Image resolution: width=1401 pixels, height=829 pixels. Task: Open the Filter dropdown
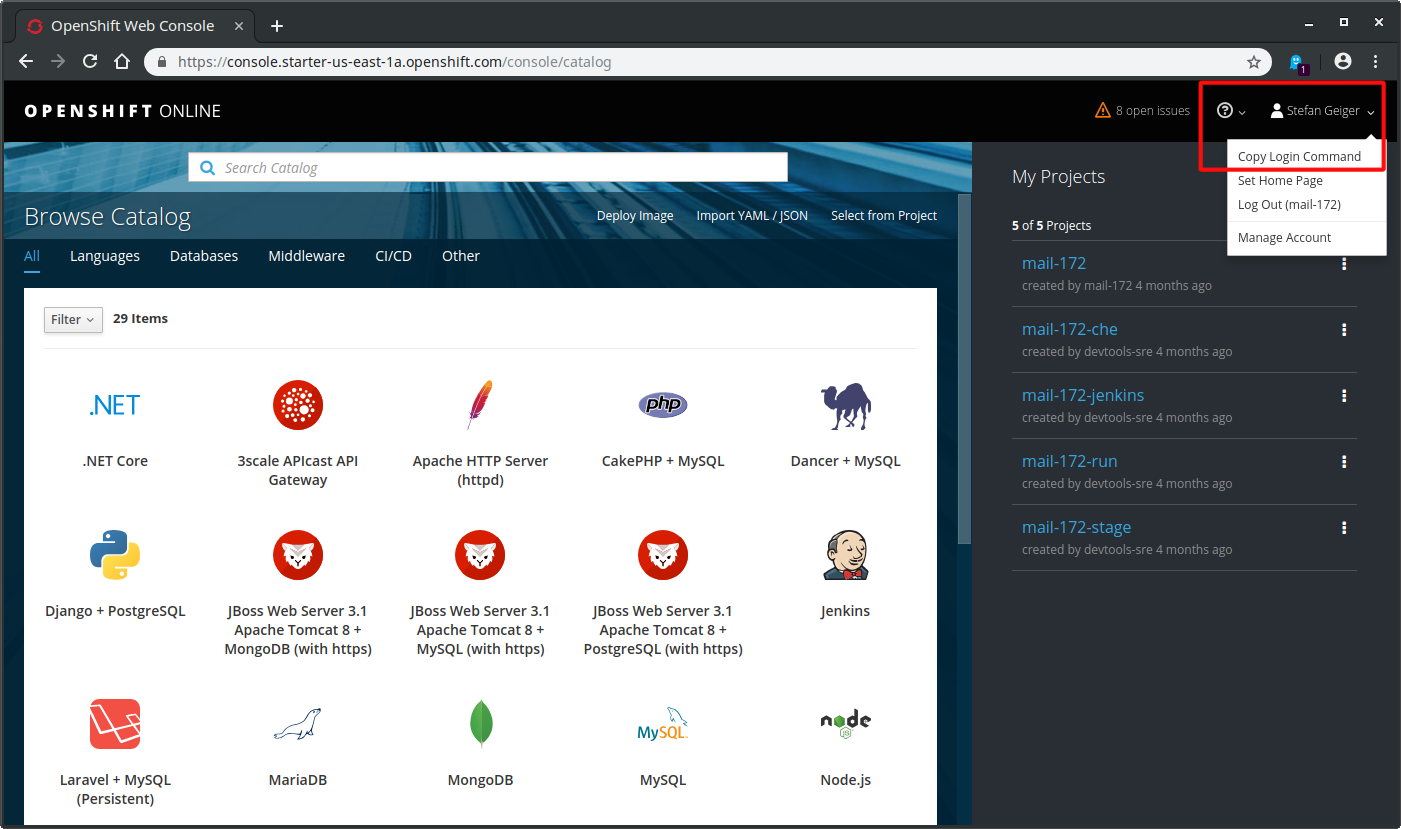(73, 319)
